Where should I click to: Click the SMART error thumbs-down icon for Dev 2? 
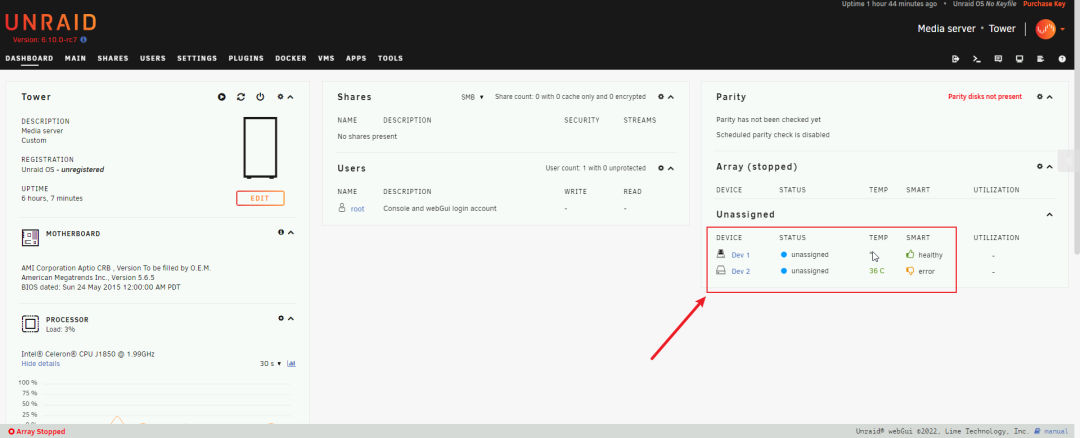pyautogui.click(x=910, y=271)
